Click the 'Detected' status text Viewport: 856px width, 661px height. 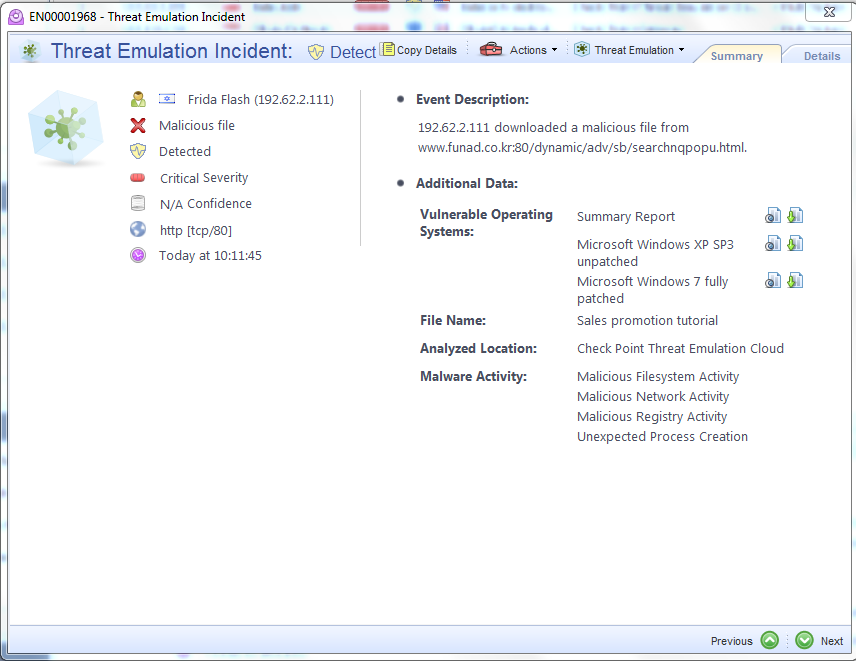pos(185,151)
